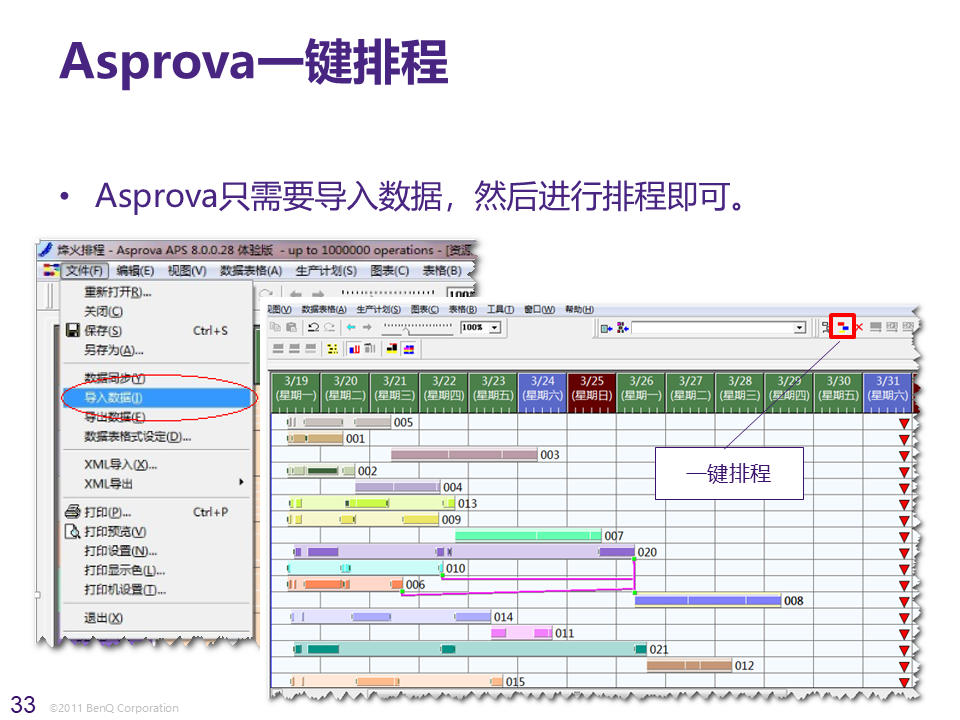960x720 pixels.
Task: Click the 3/28 (星期三) date header
Action: [740, 390]
